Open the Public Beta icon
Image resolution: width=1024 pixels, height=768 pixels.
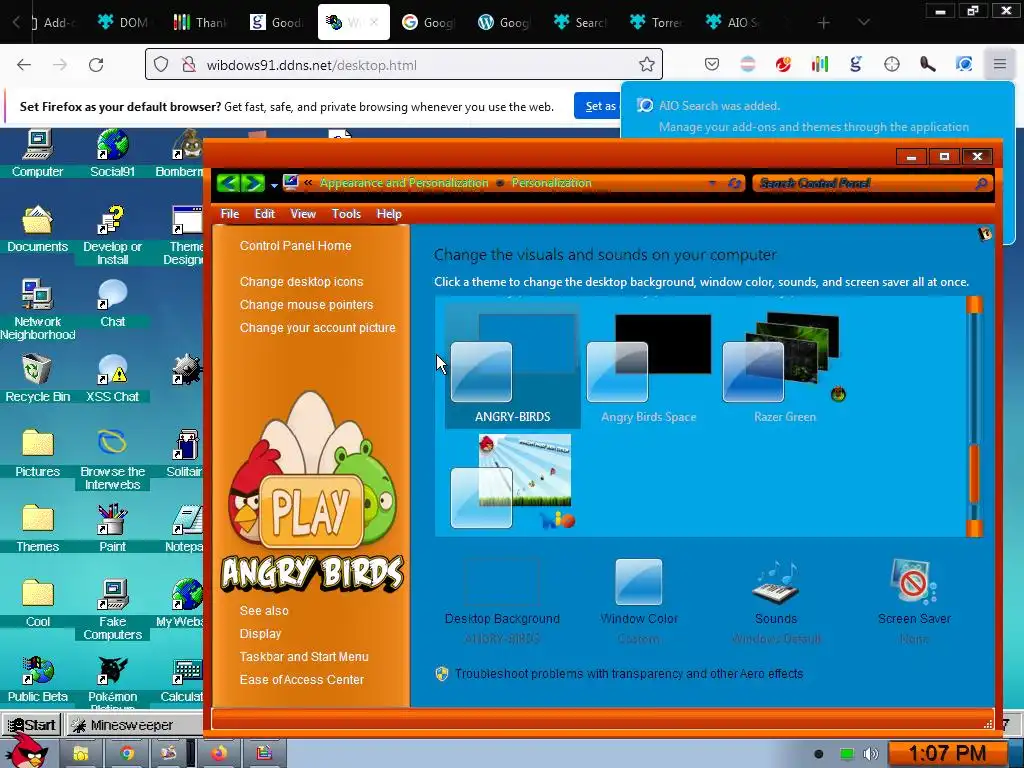pos(37,679)
